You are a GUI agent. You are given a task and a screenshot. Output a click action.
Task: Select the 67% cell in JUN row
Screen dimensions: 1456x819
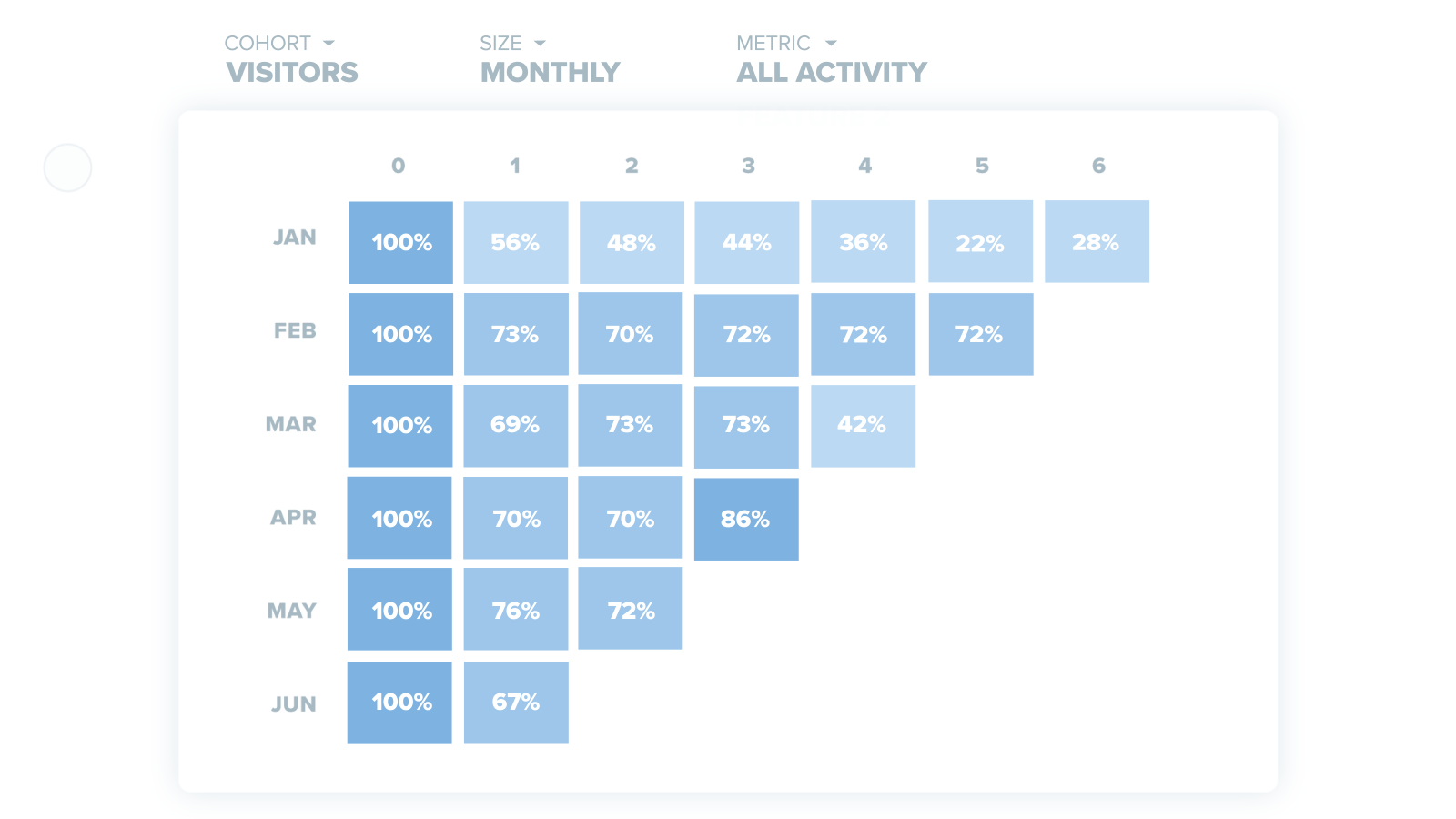point(516,702)
